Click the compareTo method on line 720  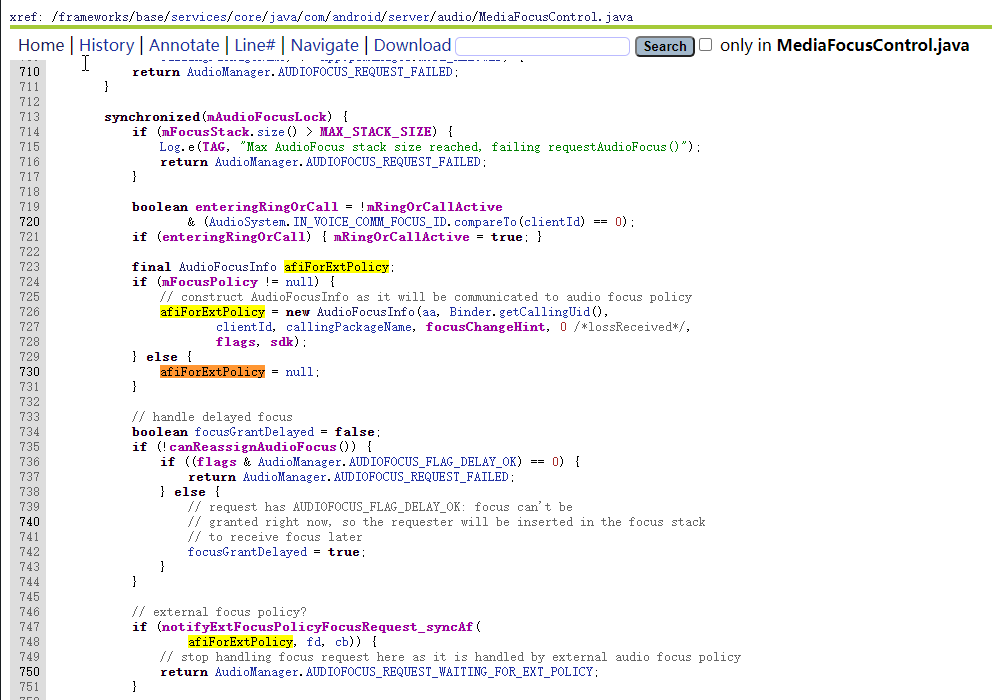(x=486, y=222)
